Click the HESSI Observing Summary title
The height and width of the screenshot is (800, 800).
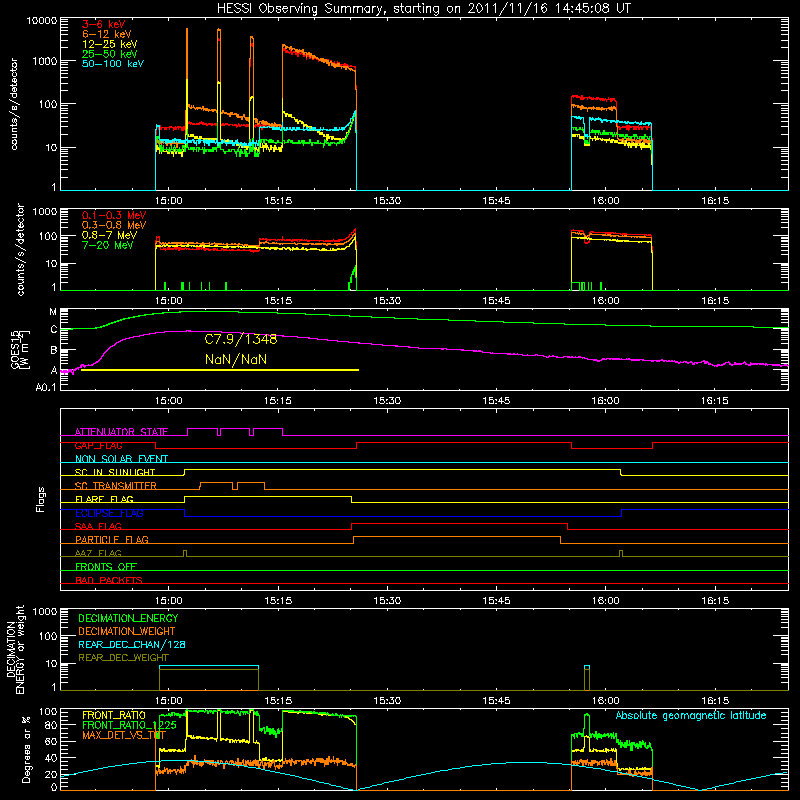(x=424, y=9)
